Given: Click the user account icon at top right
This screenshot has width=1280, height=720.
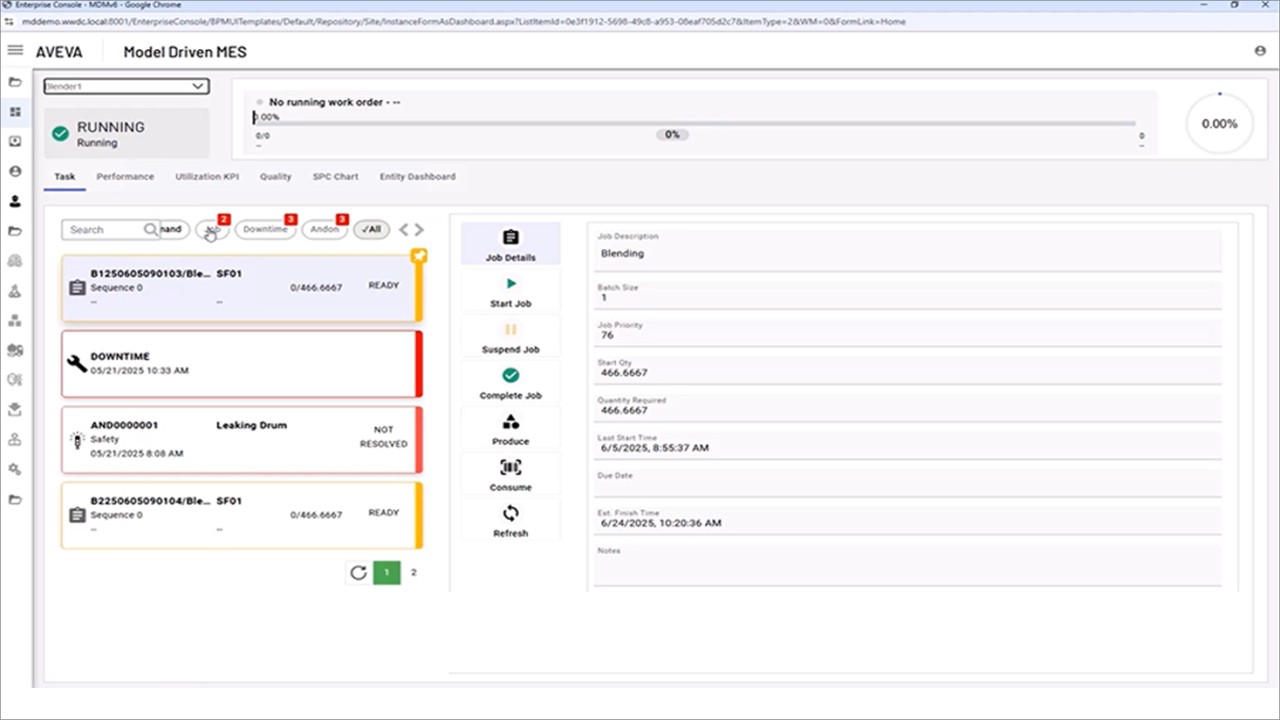Looking at the screenshot, I should pos(1260,51).
